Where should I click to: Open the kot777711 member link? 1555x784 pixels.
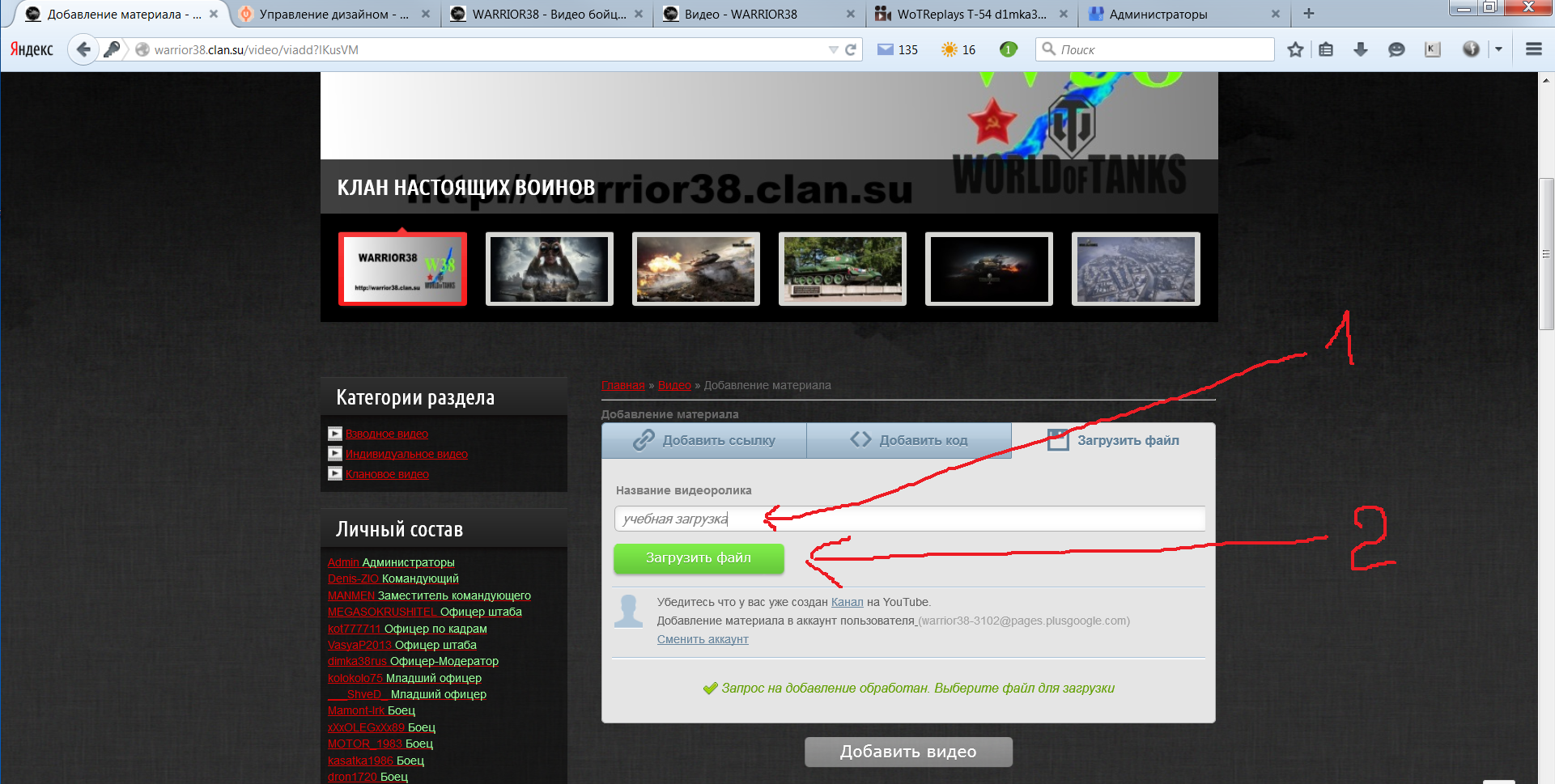tap(354, 629)
